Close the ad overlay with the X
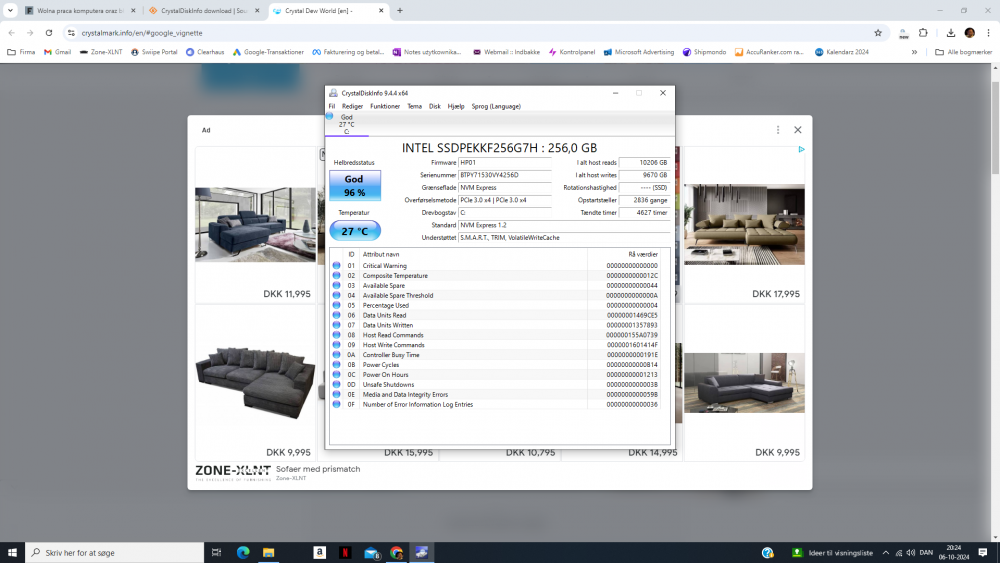The image size is (1000, 563). coord(798,130)
